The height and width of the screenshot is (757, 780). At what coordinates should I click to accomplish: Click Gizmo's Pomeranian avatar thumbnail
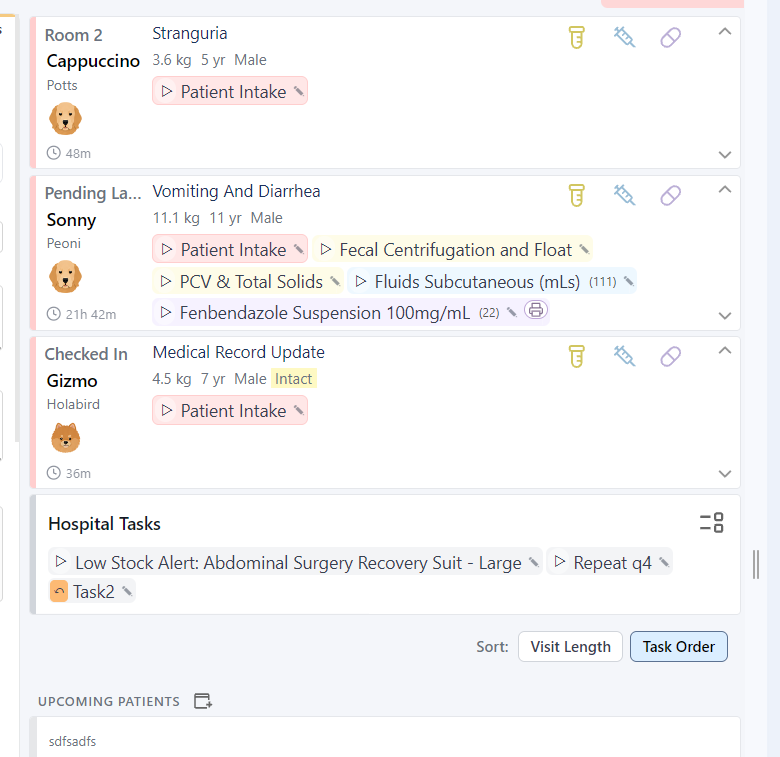(x=66, y=438)
